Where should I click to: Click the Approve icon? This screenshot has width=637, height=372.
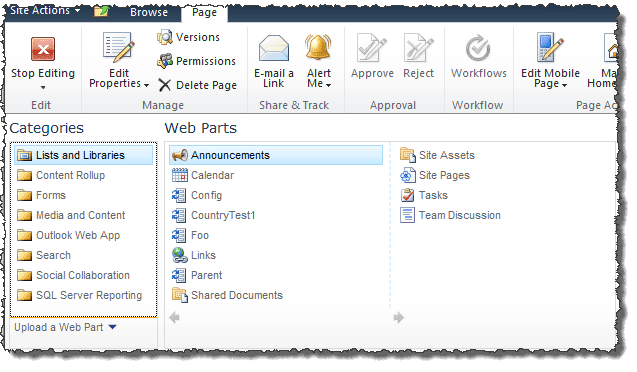tap(372, 48)
